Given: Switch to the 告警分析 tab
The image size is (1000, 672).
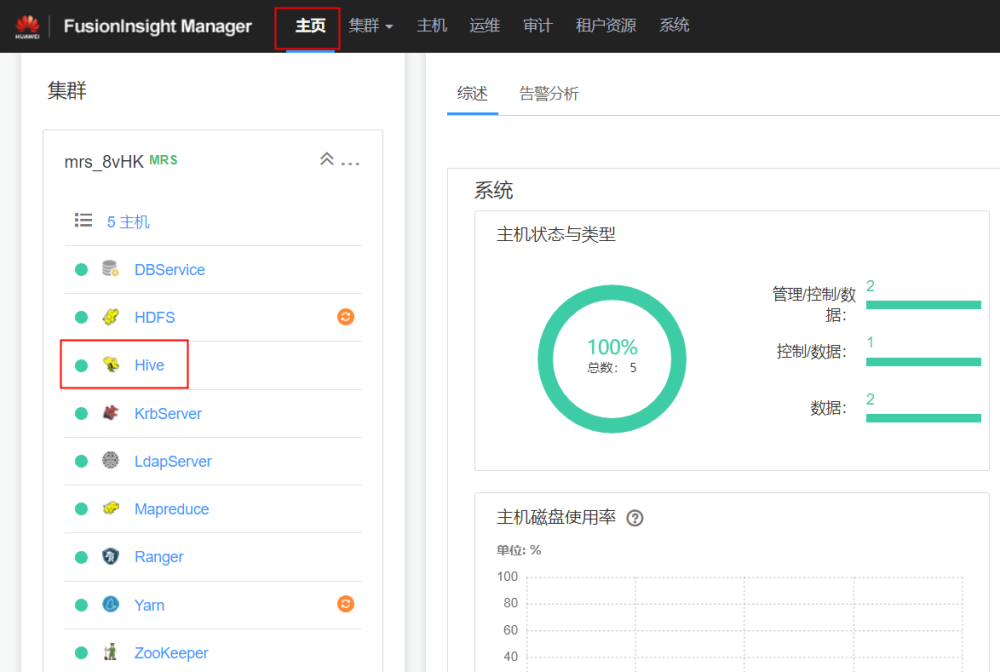Looking at the screenshot, I should (x=549, y=94).
